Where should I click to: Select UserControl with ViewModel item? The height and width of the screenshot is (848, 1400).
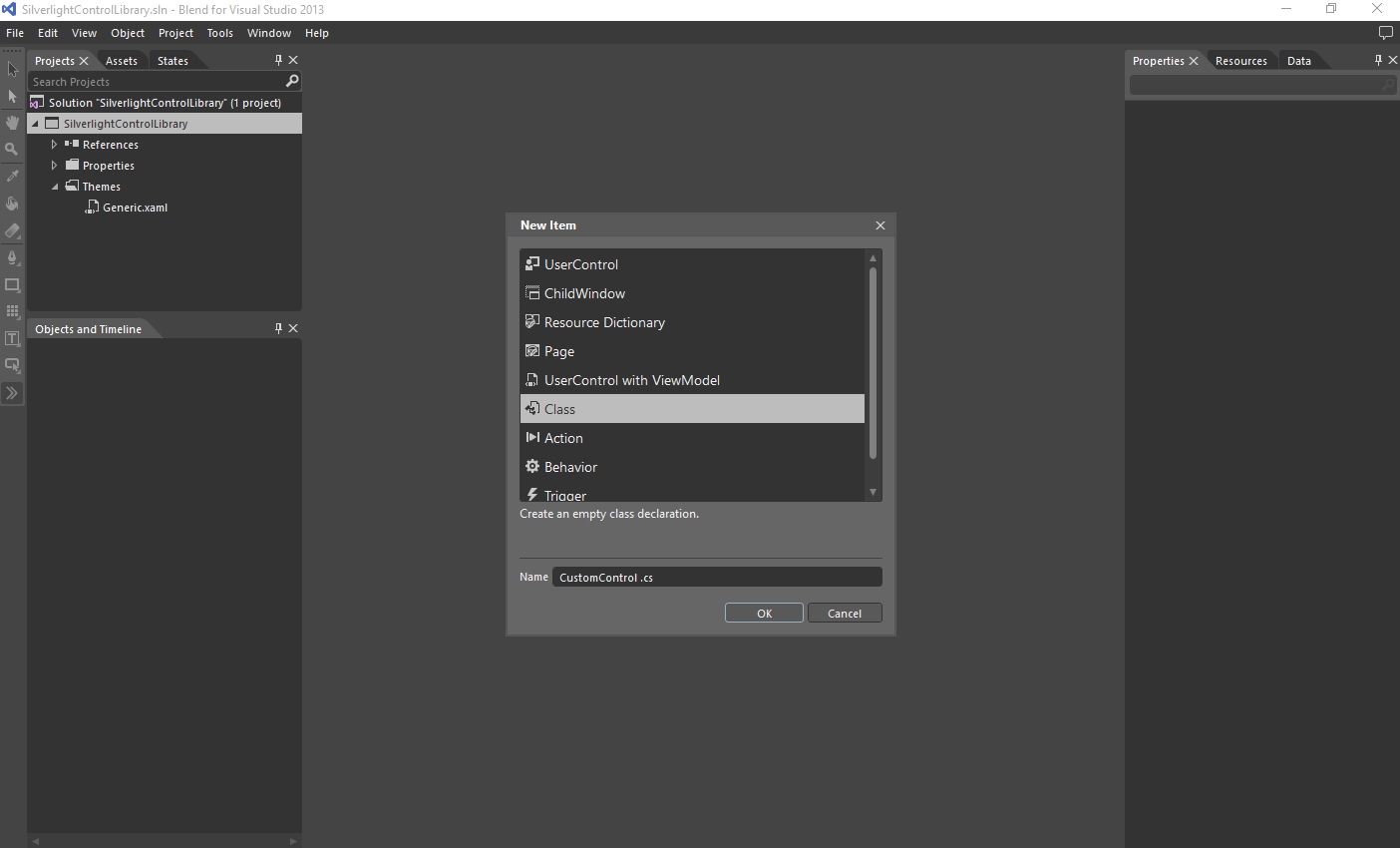[x=631, y=380]
